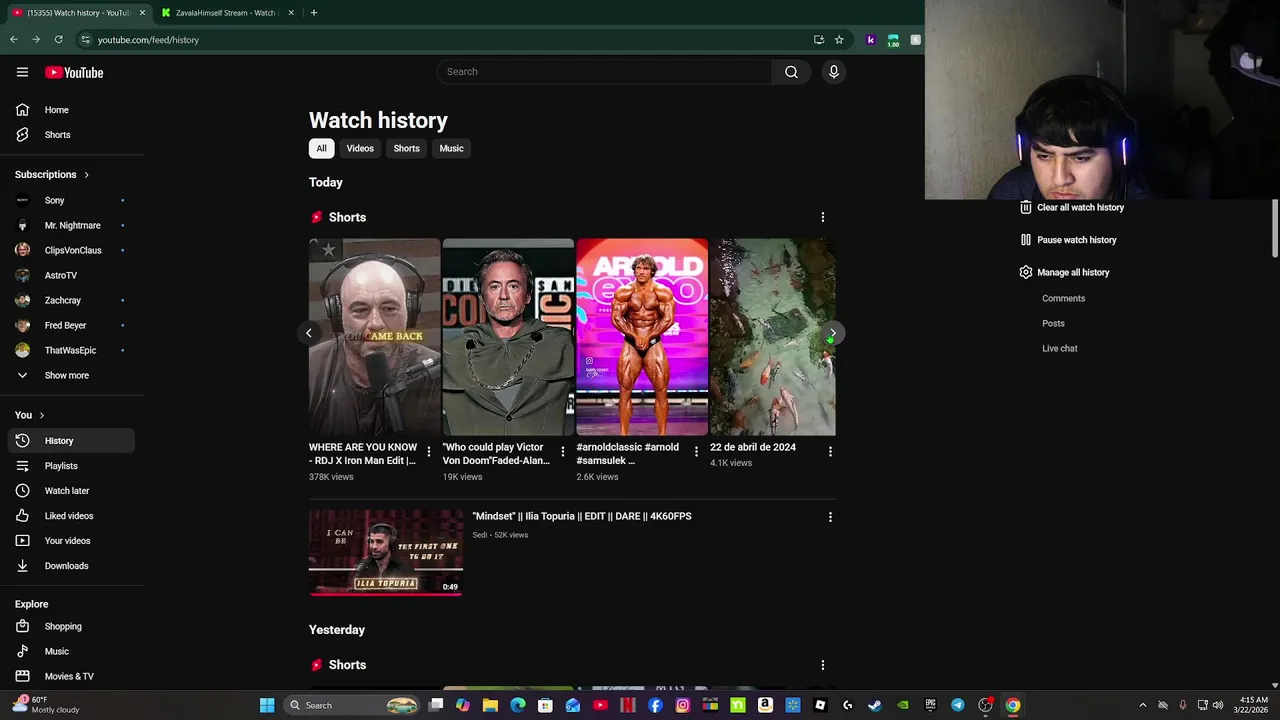This screenshot has width=1280, height=720.
Task: Open Steam from the taskbar
Action: (875, 705)
